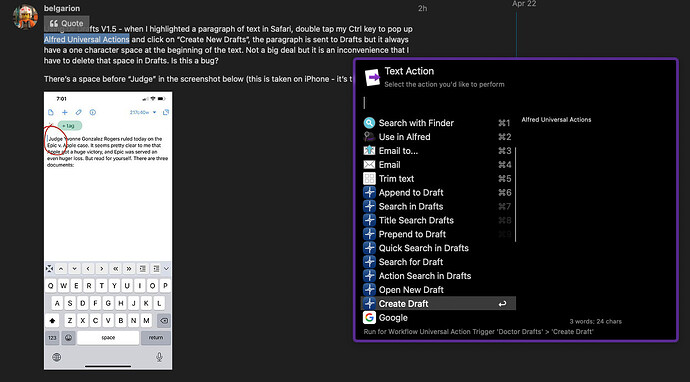Open the embedded iPhone screenshot thumbnail
690x382 pixels.
click(x=108, y=231)
